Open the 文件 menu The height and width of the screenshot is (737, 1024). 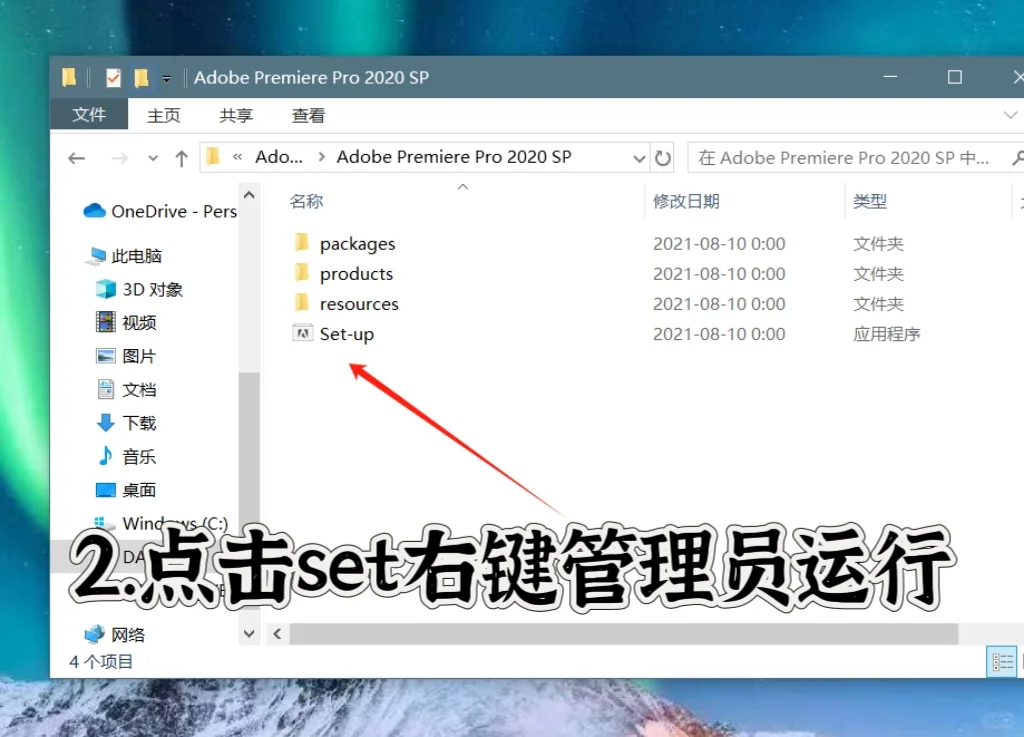pyautogui.click(x=89, y=114)
